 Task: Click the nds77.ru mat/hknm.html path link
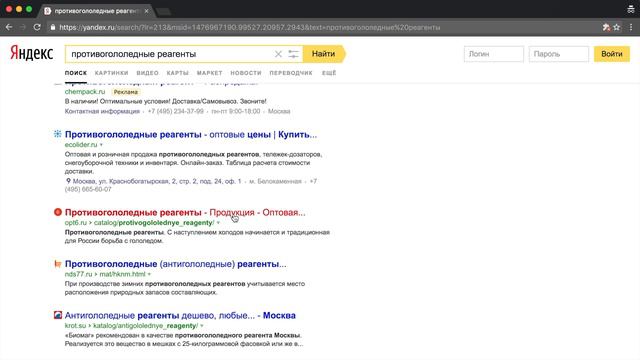105,274
